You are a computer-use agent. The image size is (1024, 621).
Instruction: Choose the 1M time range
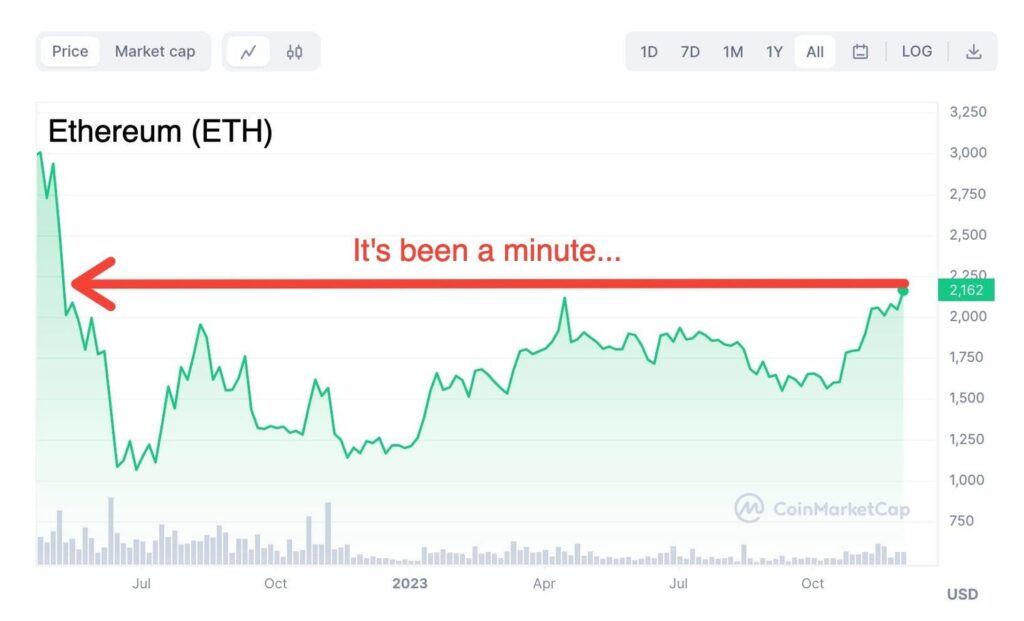[733, 52]
